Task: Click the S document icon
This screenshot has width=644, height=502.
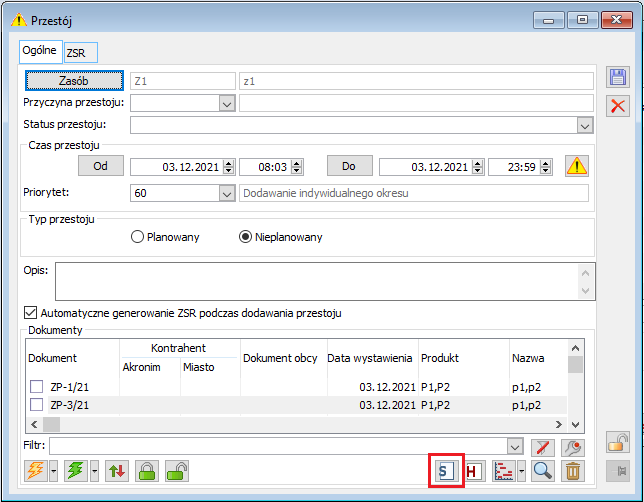Action: tap(446, 471)
